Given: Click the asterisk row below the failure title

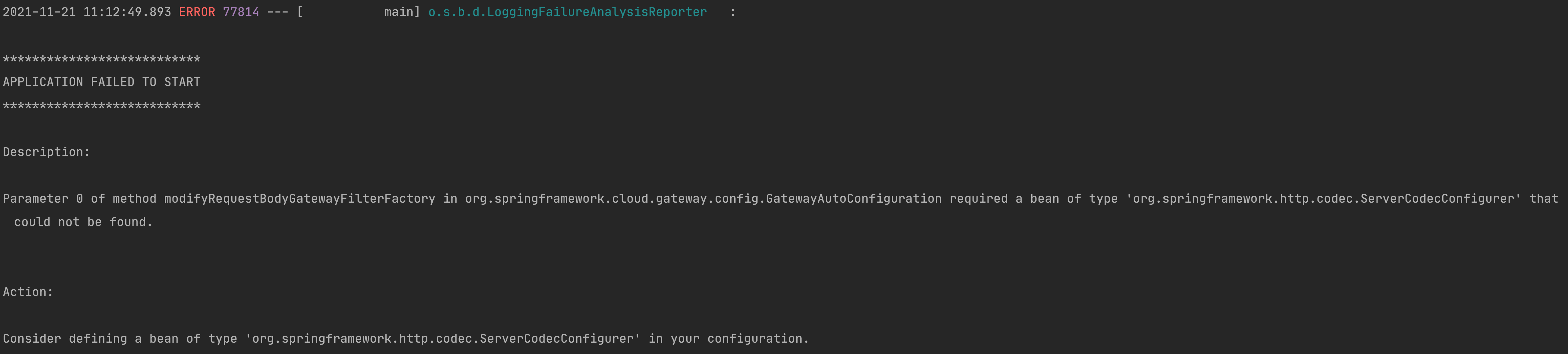Looking at the screenshot, I should tap(102, 106).
